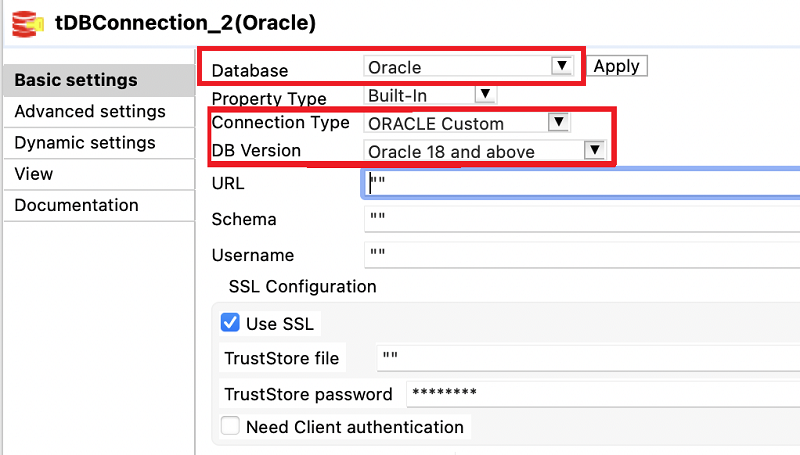Image resolution: width=800 pixels, height=455 pixels.
Task: Focus the Schema text field
Action: click(580, 219)
